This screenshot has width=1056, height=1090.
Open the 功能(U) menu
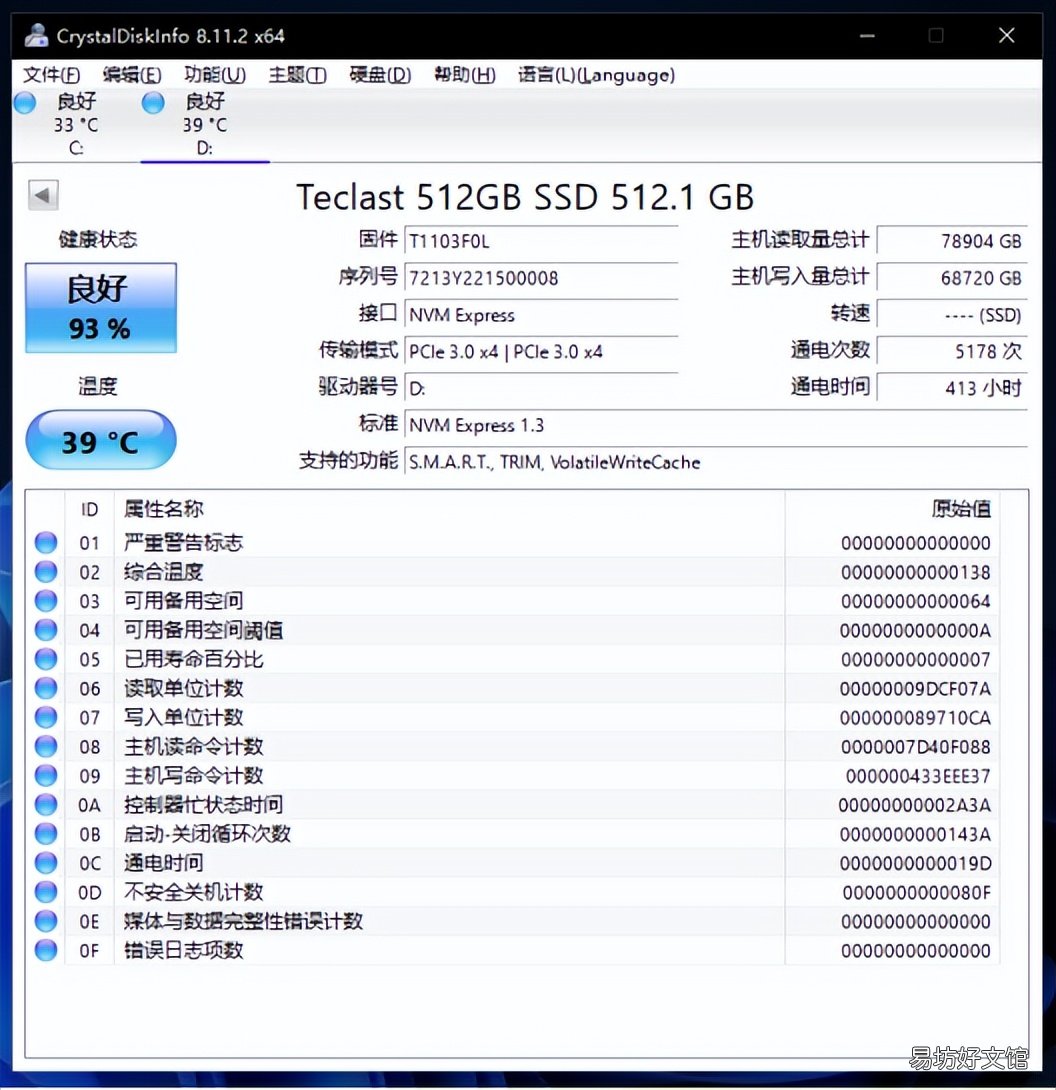[x=215, y=74]
